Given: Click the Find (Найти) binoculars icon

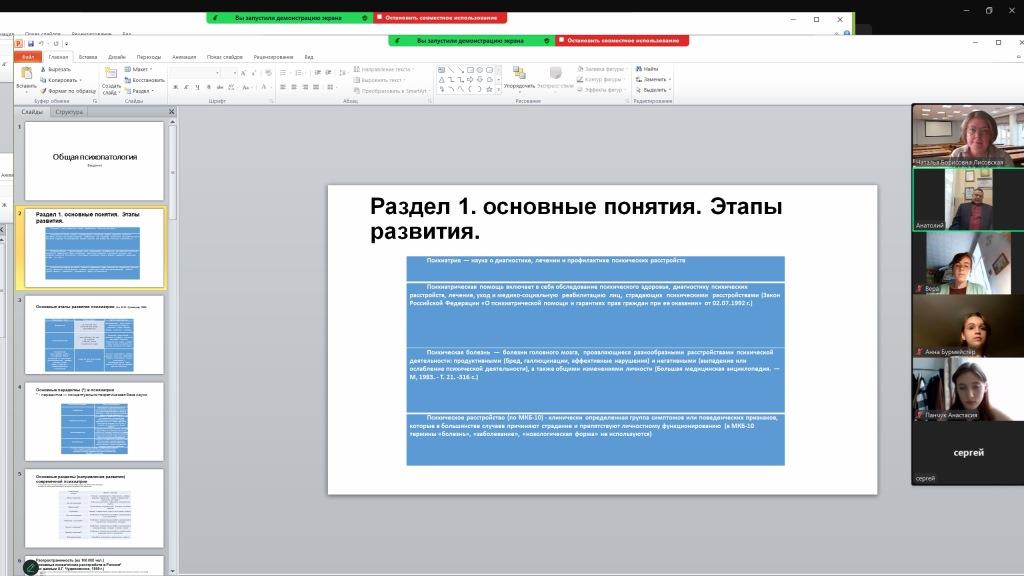Looking at the screenshot, I should pyautogui.click(x=638, y=69).
